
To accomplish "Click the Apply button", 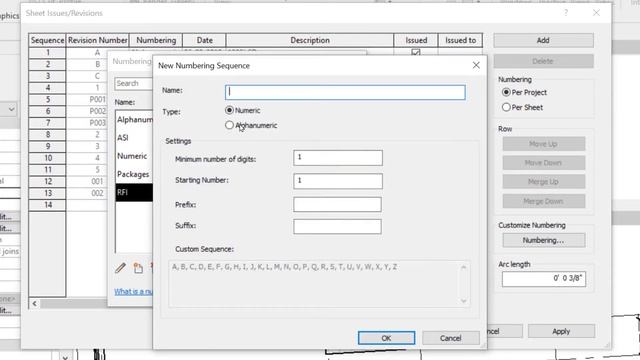I will [561, 331].
